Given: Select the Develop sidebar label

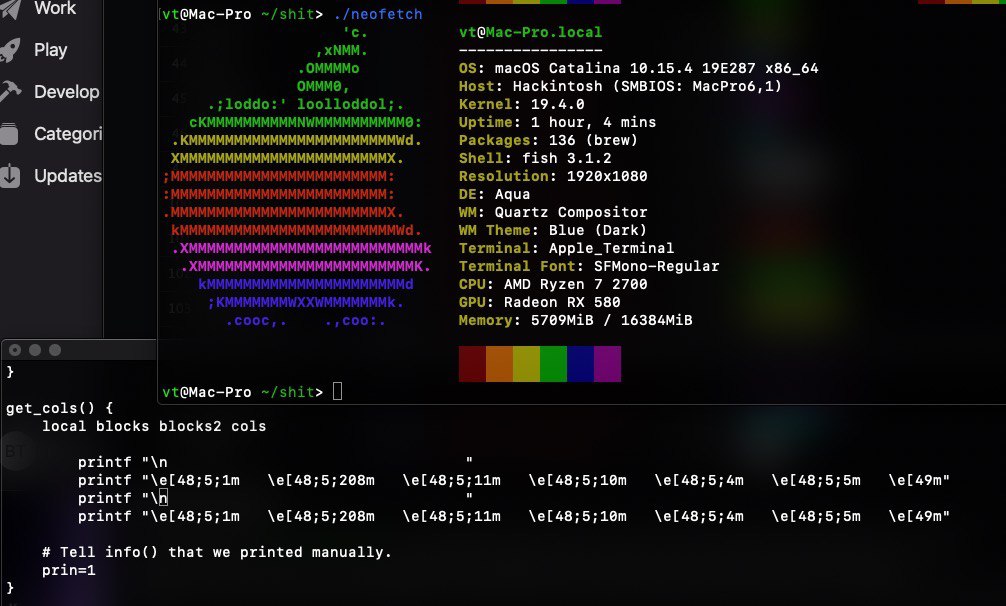Looking at the screenshot, I should coord(67,92).
